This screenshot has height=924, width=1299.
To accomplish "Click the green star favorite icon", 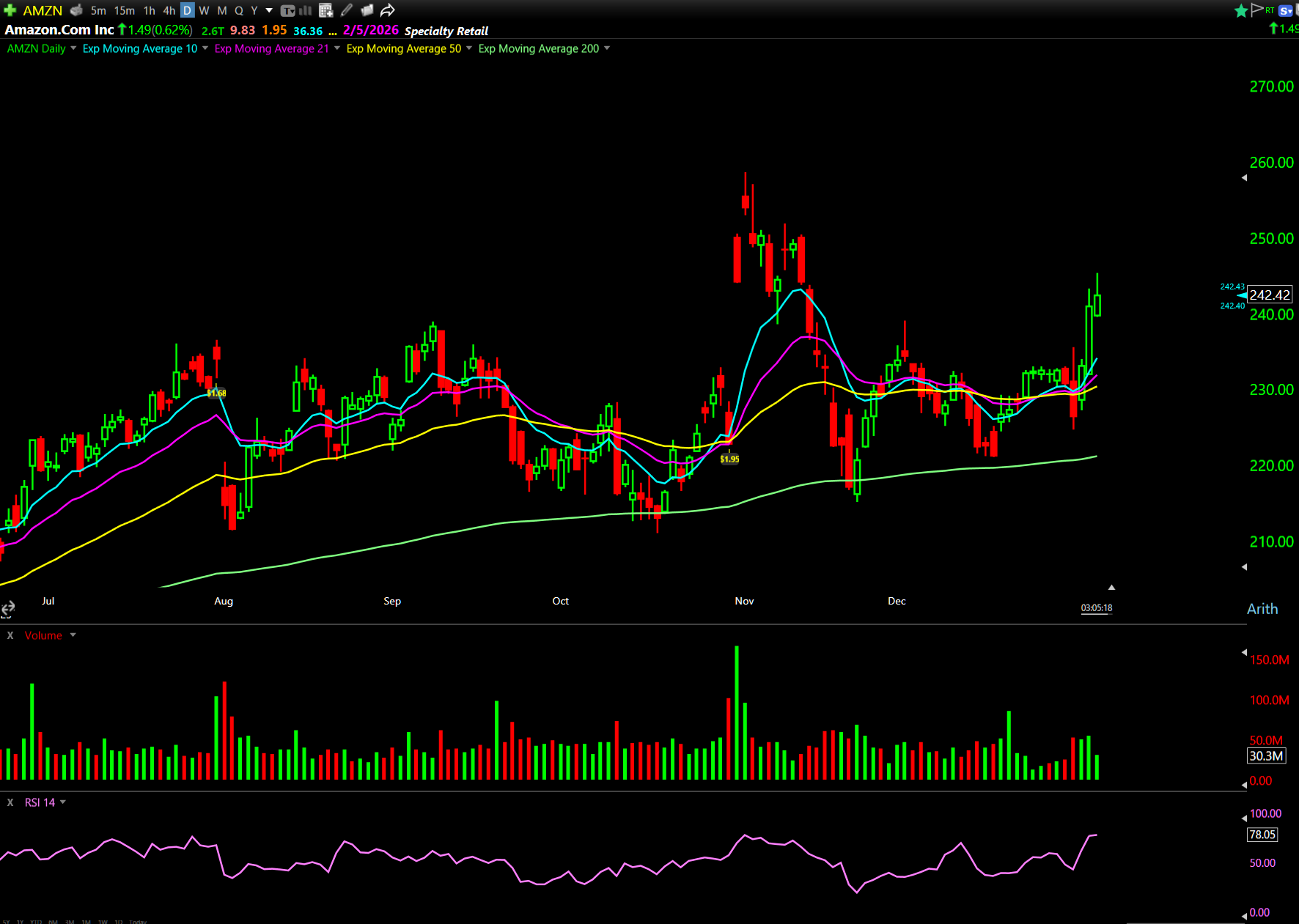I will coord(1240,10).
